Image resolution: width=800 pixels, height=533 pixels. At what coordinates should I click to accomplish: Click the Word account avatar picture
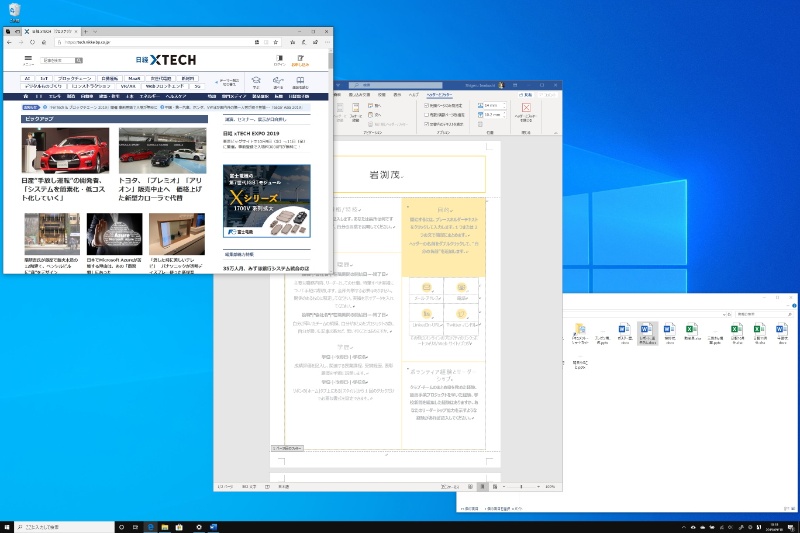click(501, 85)
